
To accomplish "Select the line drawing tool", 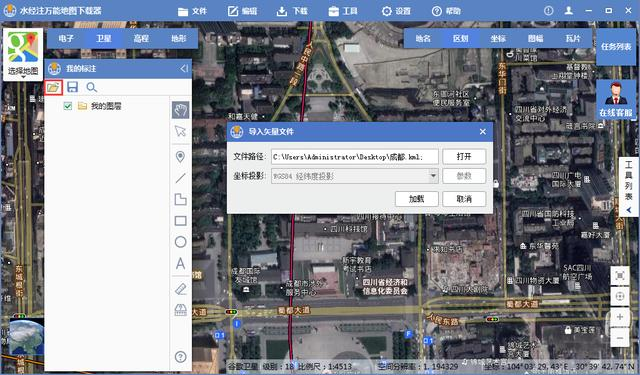I will click(180, 178).
